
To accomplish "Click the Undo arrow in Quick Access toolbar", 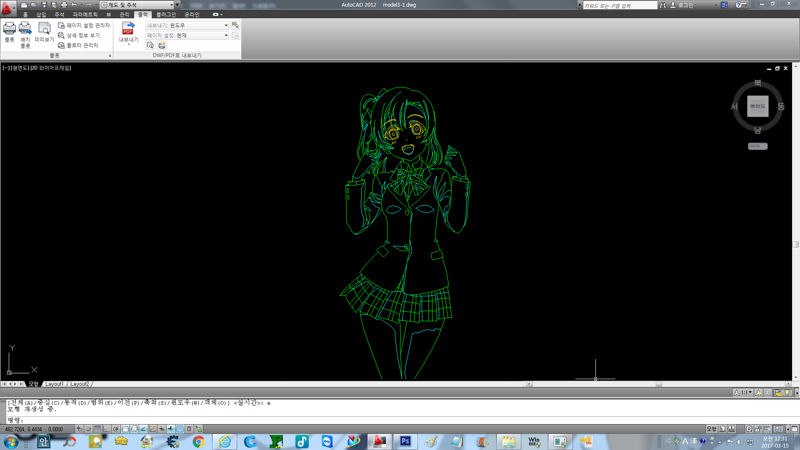I will click(74, 5).
